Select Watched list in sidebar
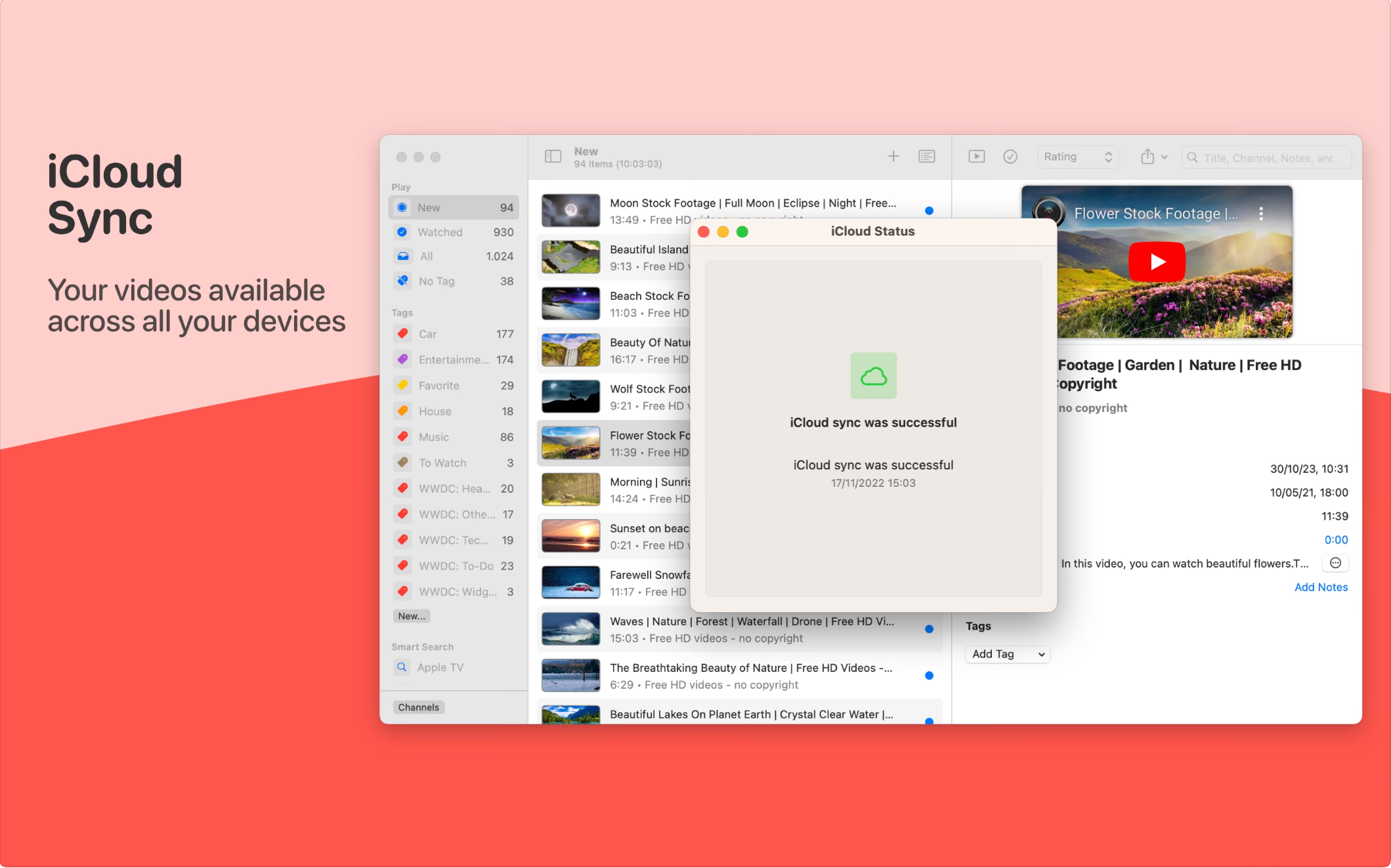Image resolution: width=1391 pixels, height=868 pixels. (x=454, y=232)
